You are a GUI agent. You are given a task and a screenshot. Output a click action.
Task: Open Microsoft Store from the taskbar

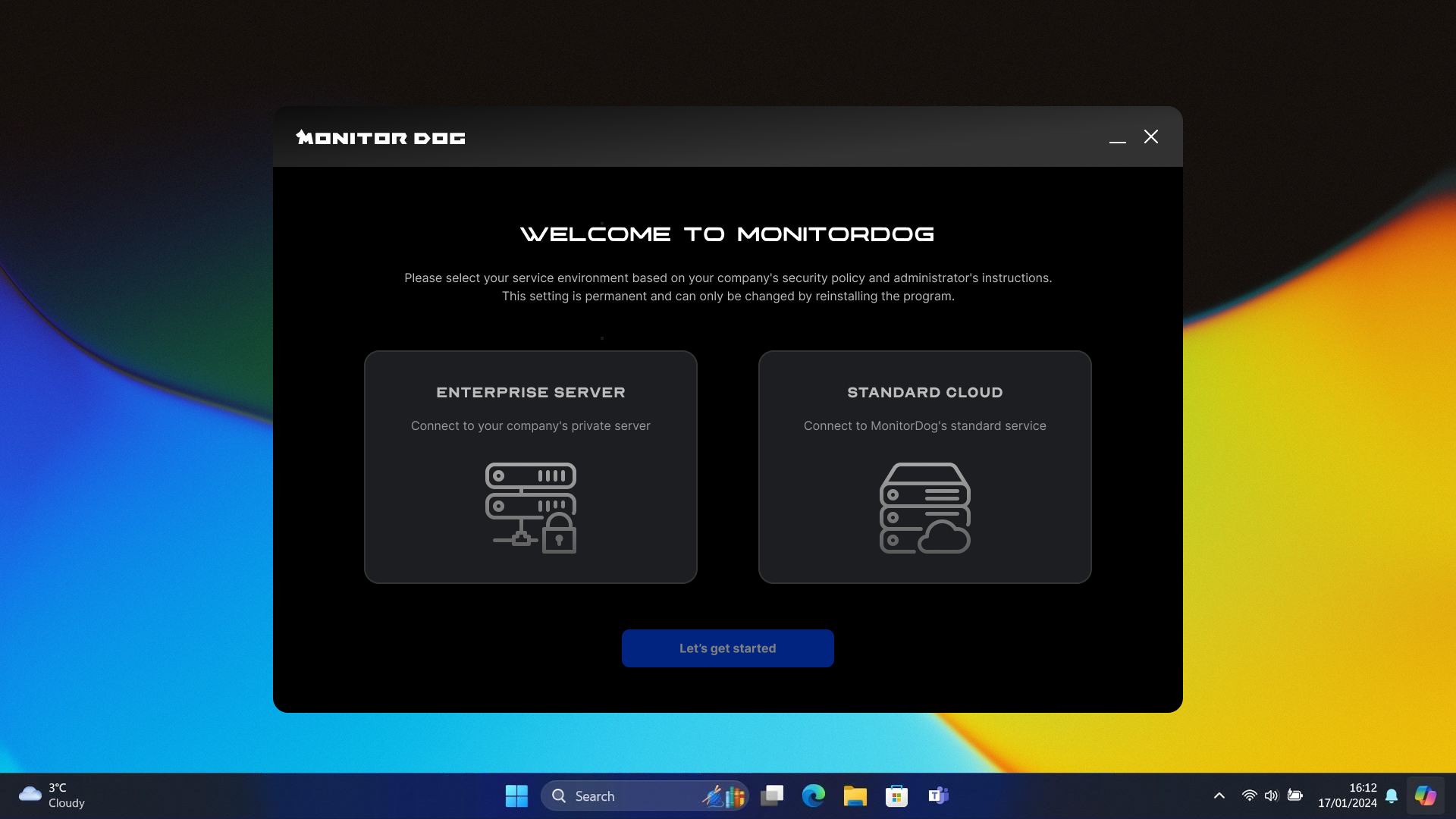[x=896, y=795]
